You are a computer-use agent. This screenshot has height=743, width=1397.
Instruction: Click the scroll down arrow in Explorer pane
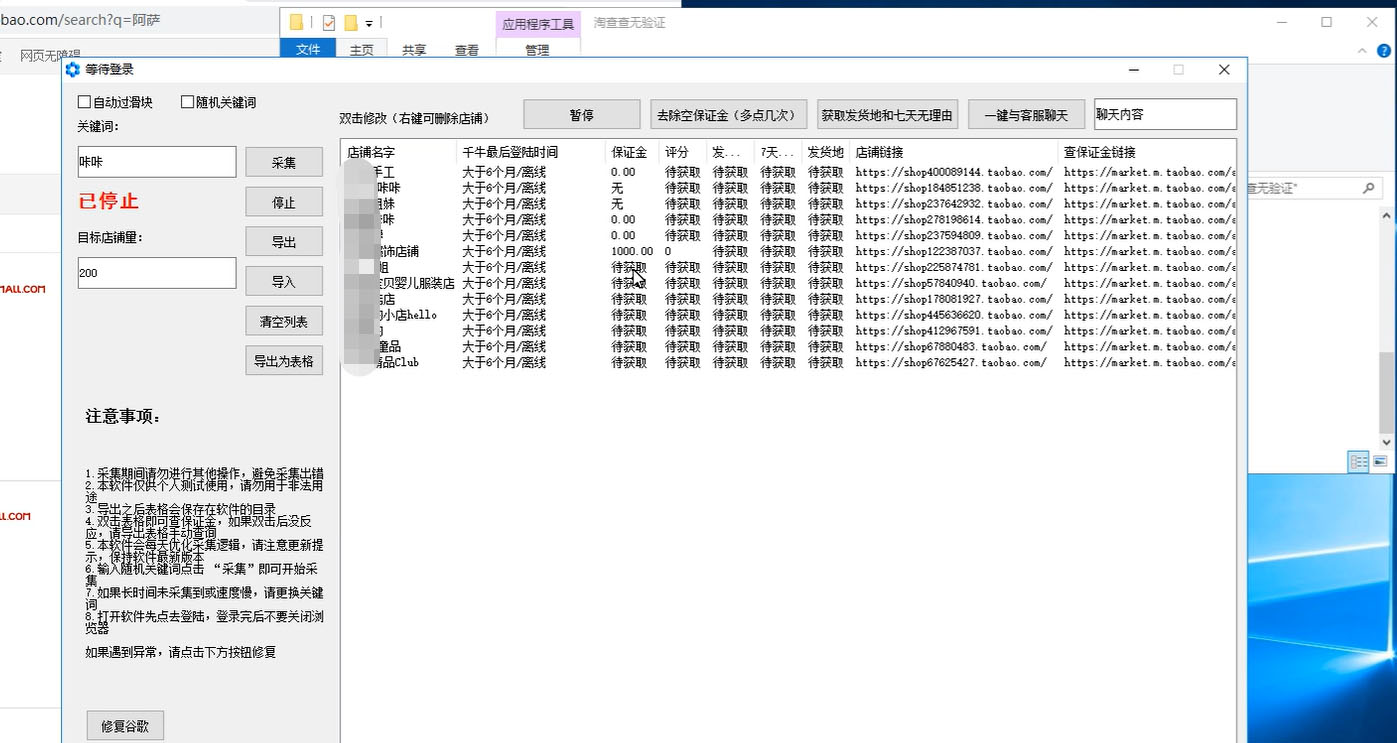[1386, 442]
